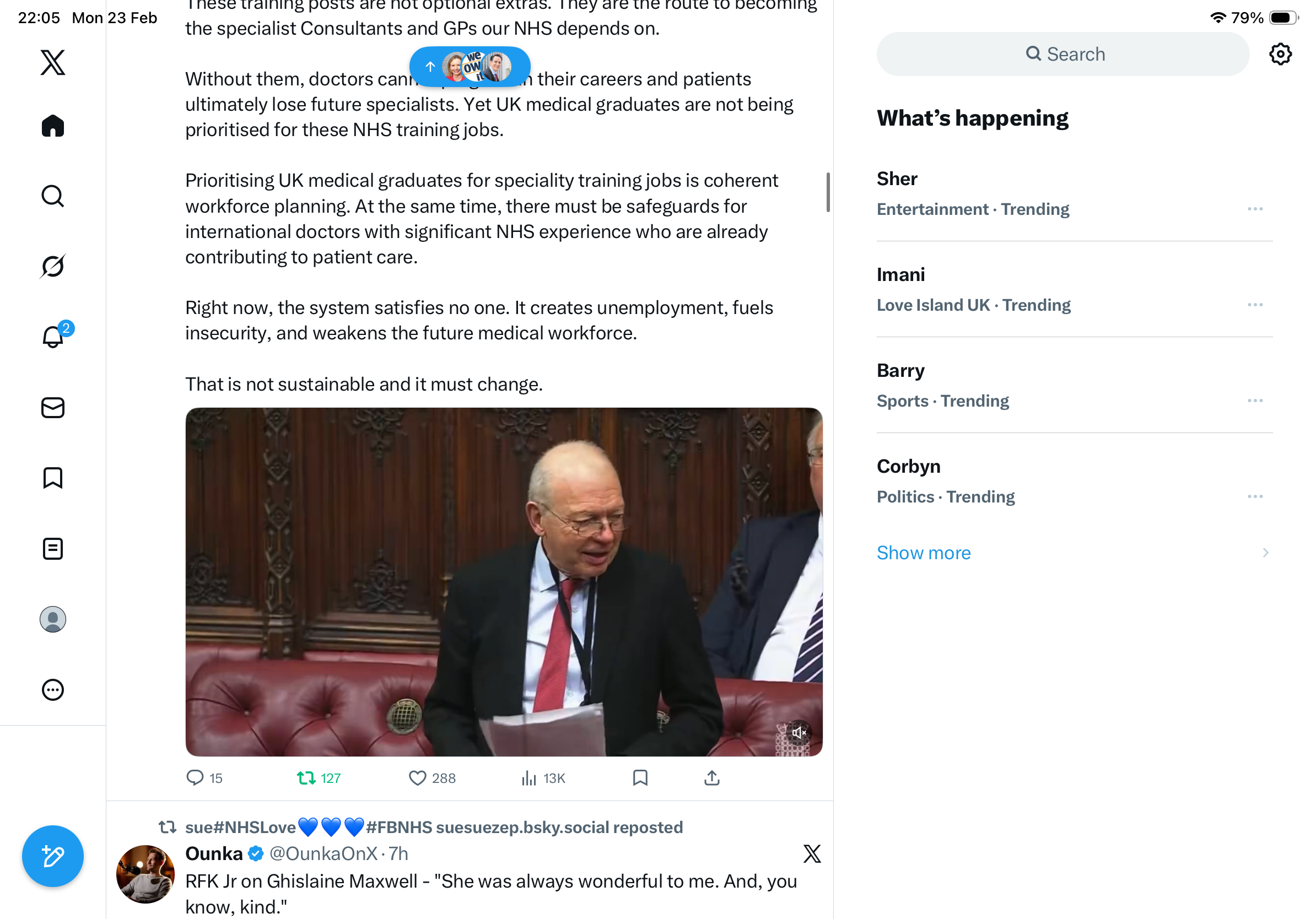The image size is (1316, 919).
Task: Undo the repost with 127 reposts
Action: point(319,778)
